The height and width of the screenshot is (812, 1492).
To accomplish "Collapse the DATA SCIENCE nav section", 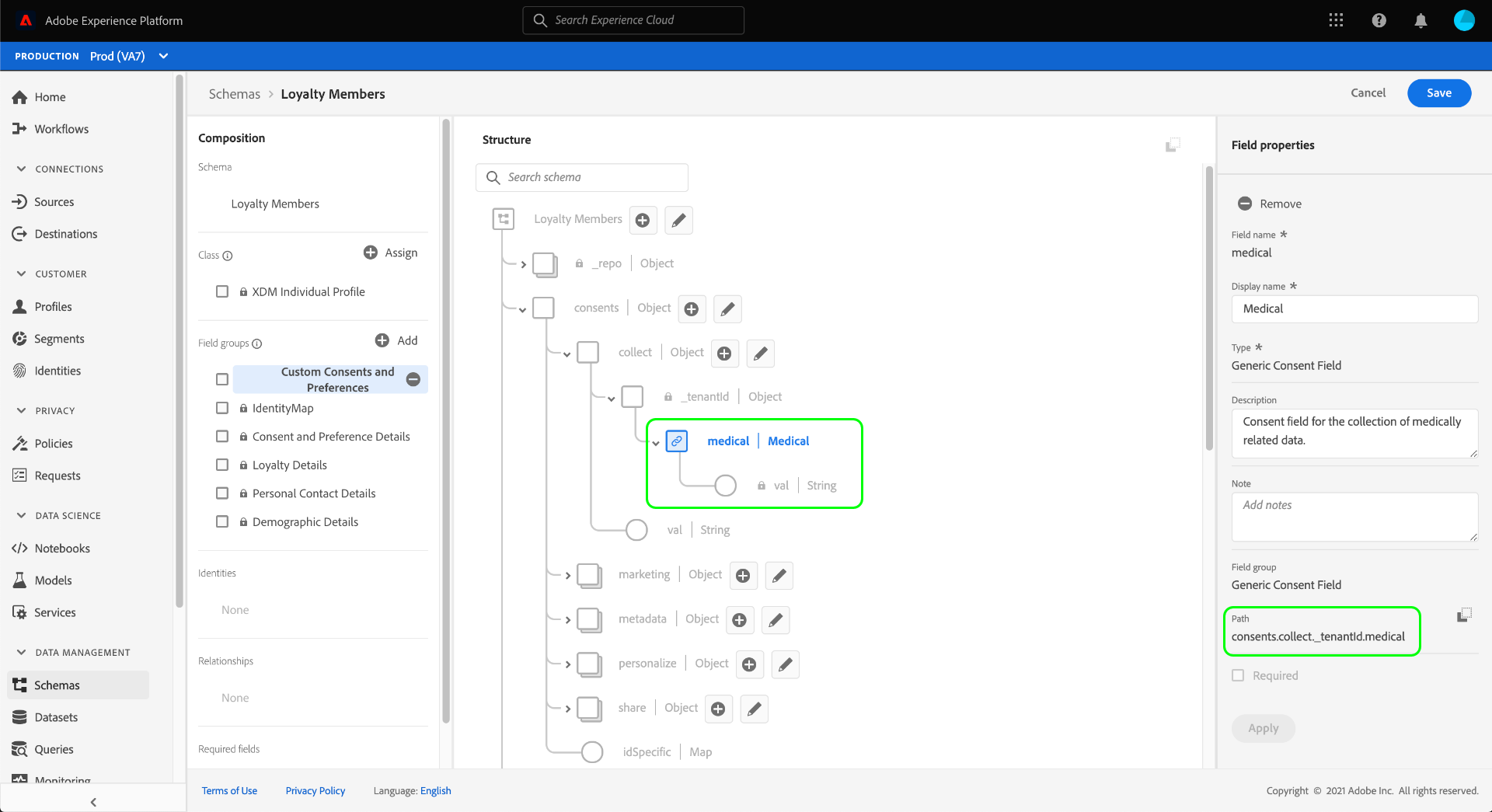I will point(21,515).
